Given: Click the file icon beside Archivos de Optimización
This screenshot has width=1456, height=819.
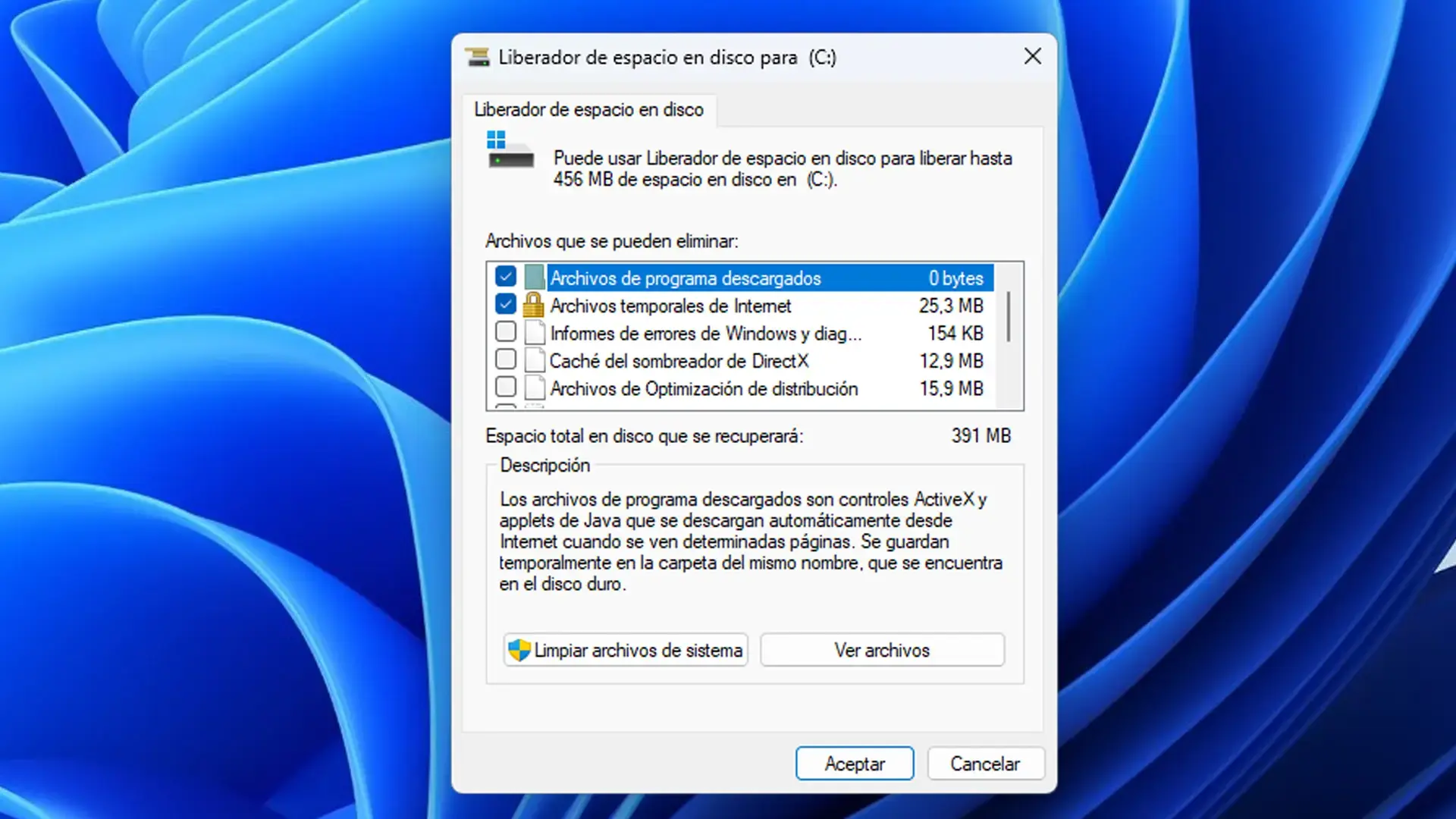Looking at the screenshot, I should [x=535, y=388].
